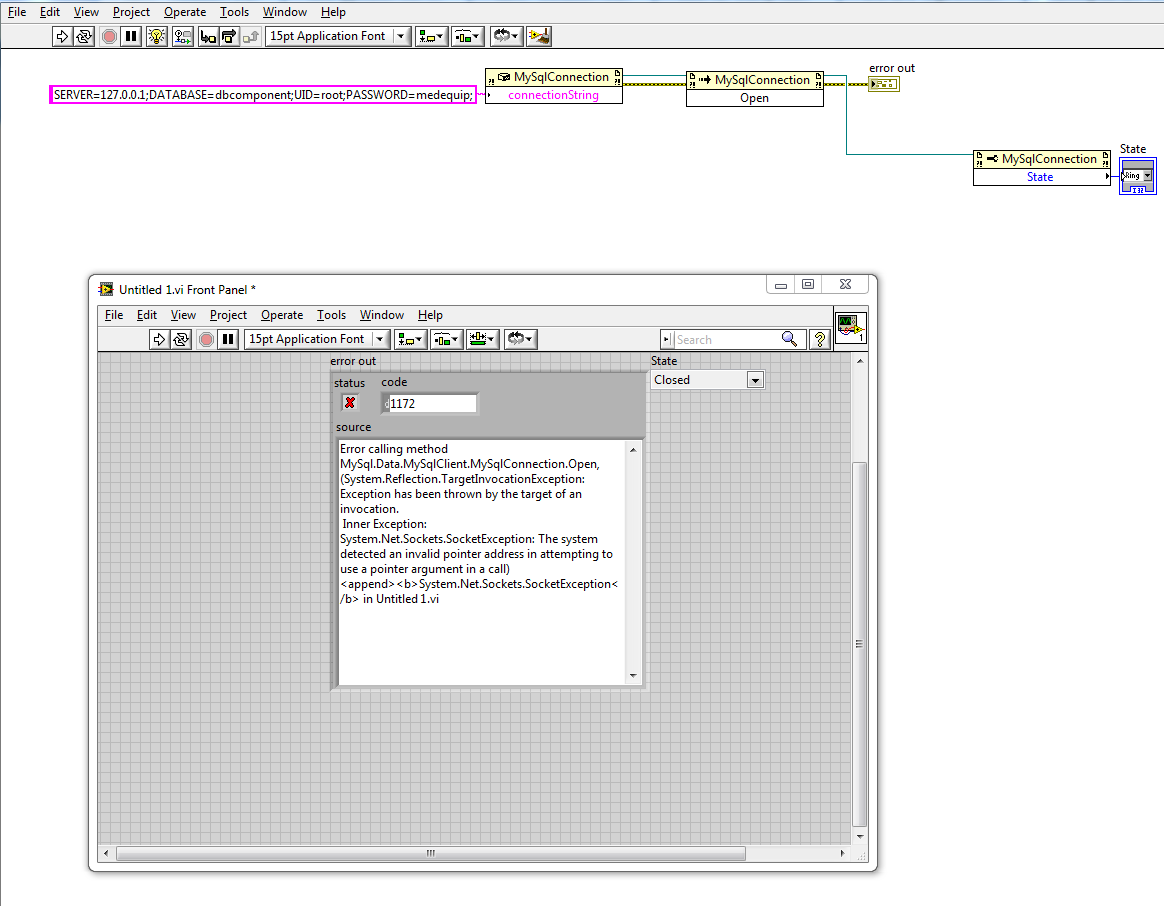Click Clean Up Diagram broom icon
This screenshot has width=1164, height=906.
[x=539, y=36]
